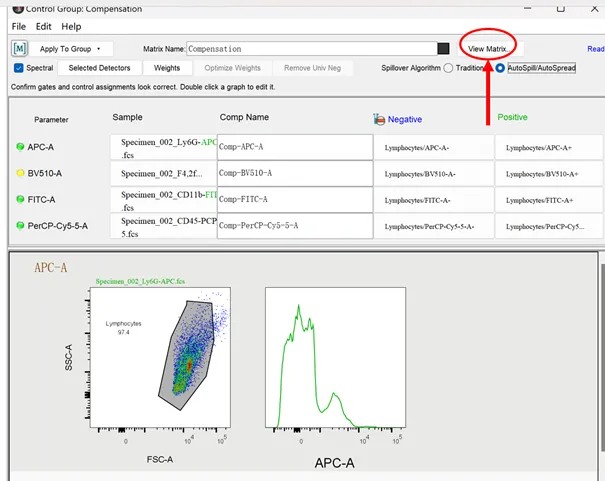Click the icon beside the Negative header
The height and width of the screenshot is (481, 605).
pos(380,119)
